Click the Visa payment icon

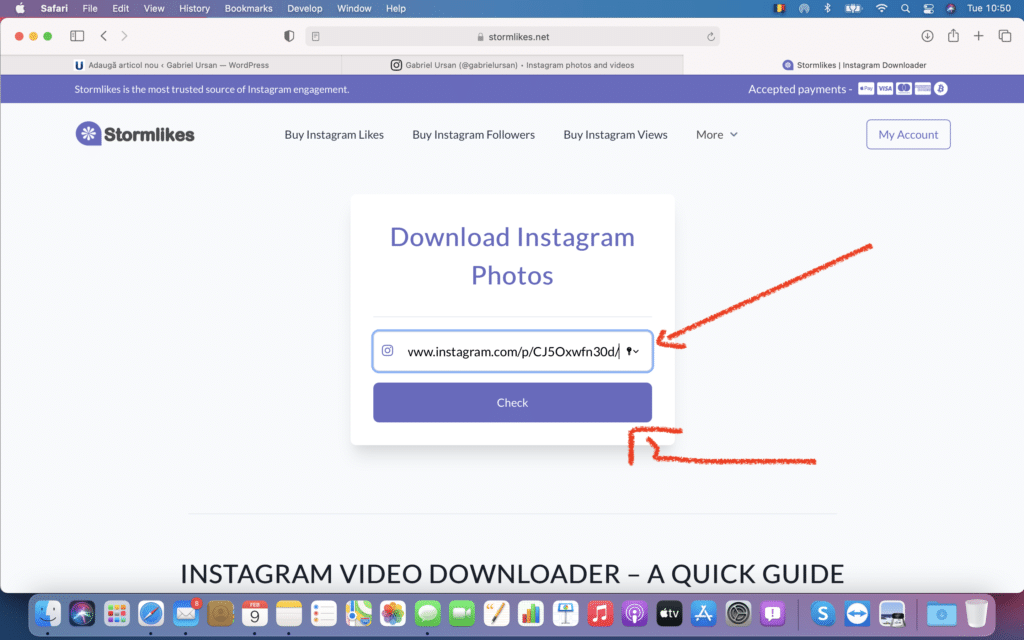pos(885,89)
